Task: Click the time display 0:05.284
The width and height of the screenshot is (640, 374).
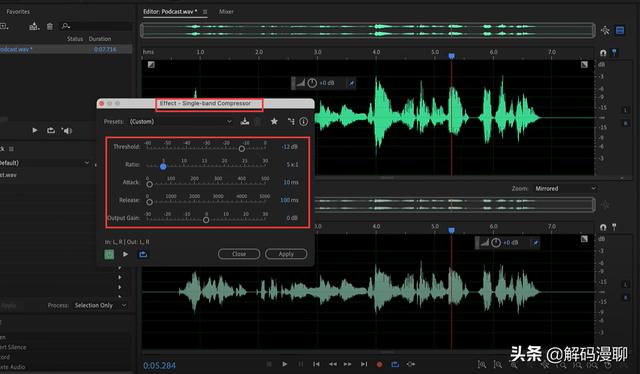Action: (x=160, y=365)
